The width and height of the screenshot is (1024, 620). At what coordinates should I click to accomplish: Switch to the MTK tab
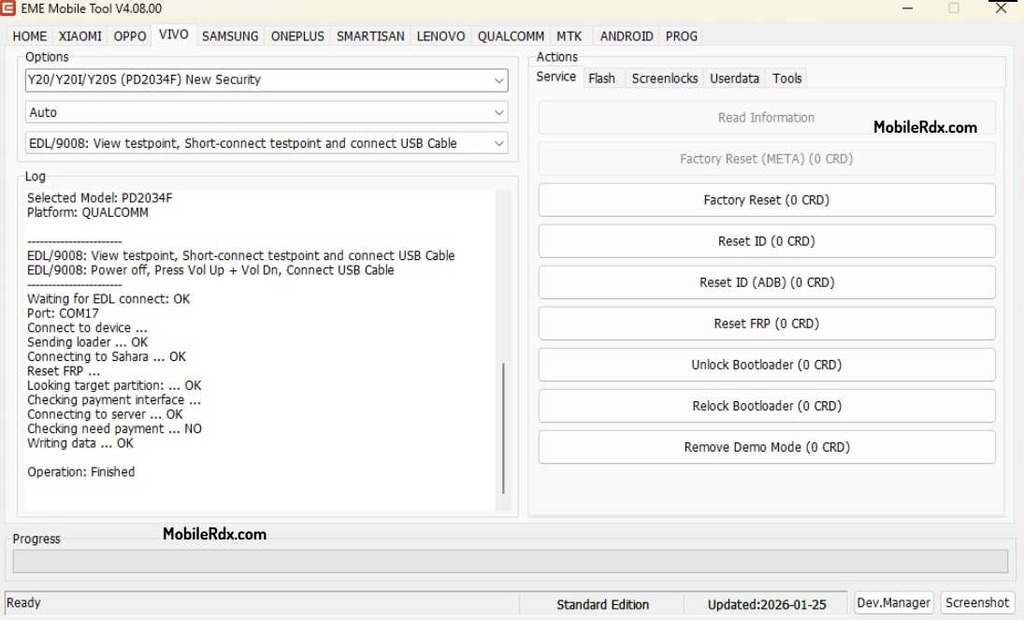click(x=569, y=37)
